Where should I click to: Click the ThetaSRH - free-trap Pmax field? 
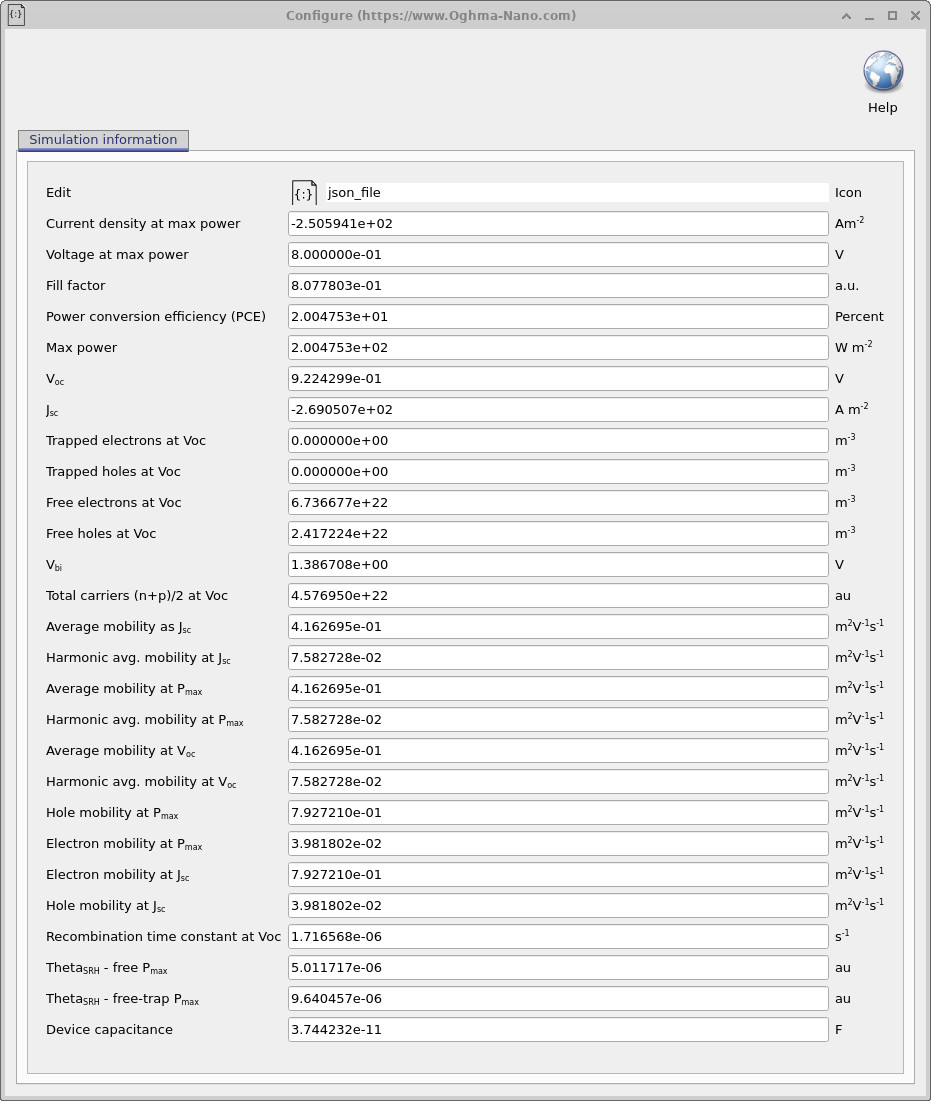pyautogui.click(x=558, y=998)
